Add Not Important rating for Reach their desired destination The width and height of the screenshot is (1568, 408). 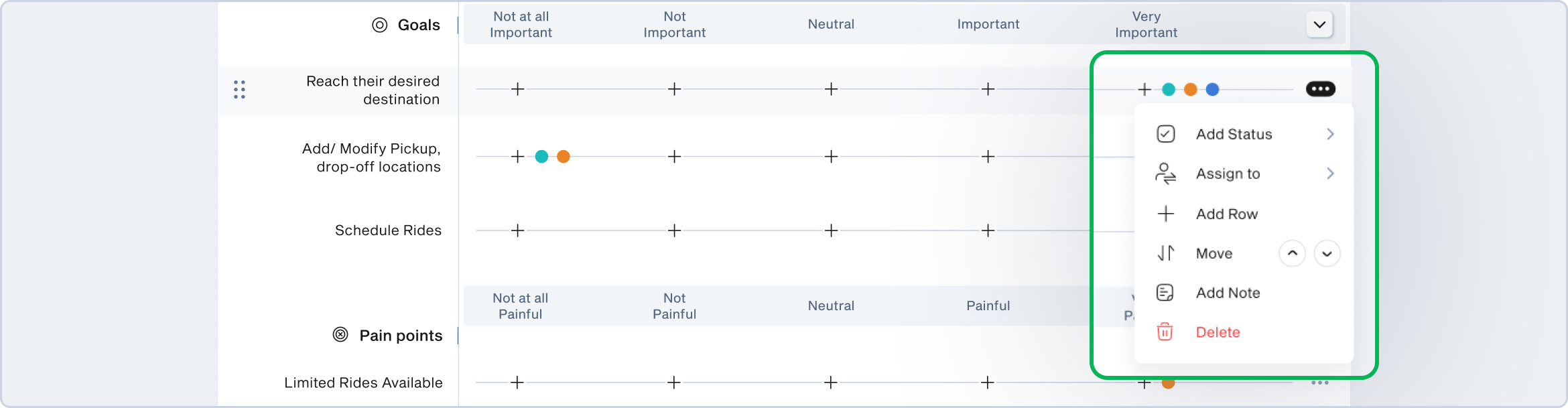tap(674, 89)
